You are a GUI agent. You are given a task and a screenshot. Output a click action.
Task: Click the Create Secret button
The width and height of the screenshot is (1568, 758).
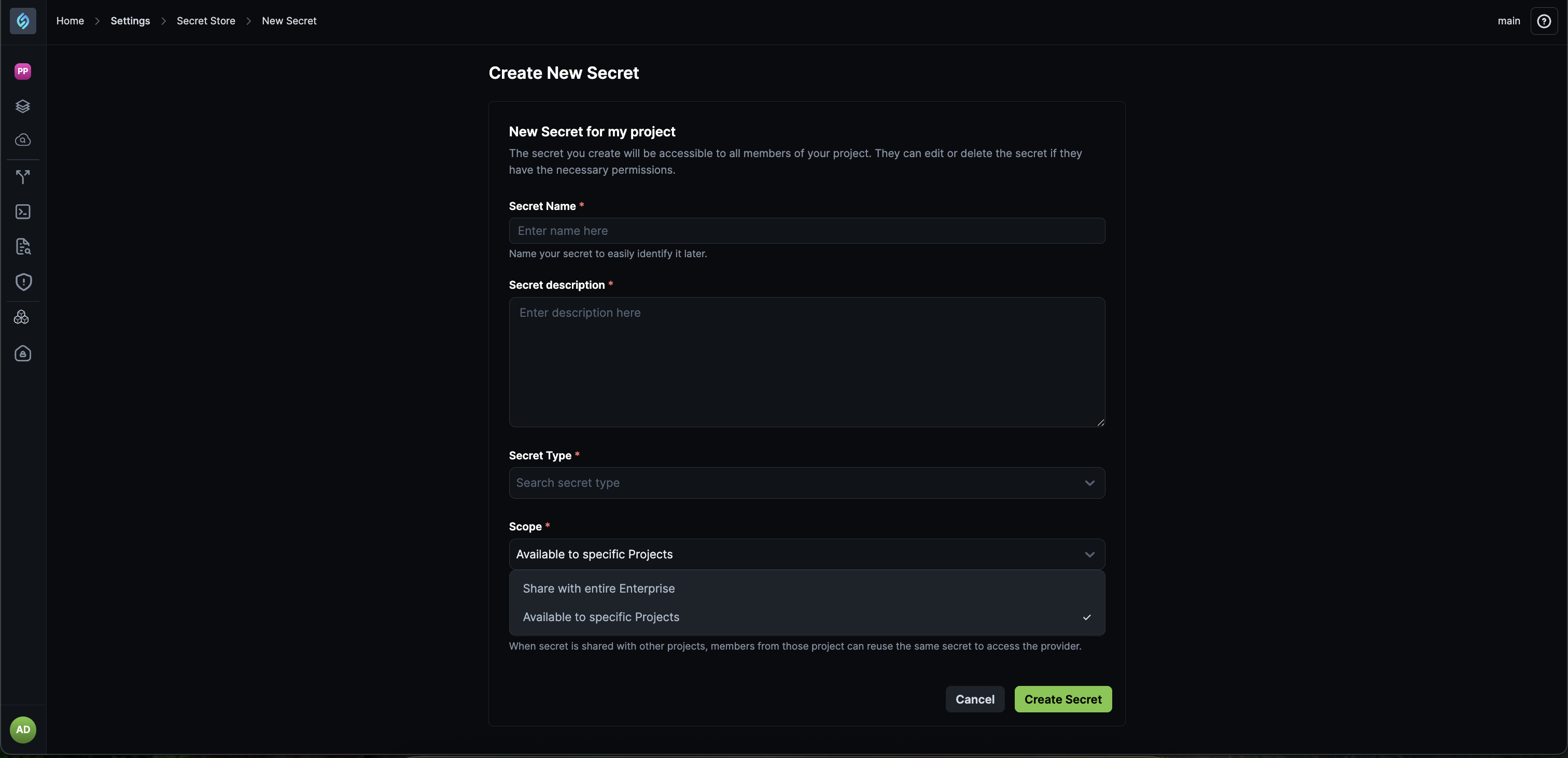[x=1063, y=699]
